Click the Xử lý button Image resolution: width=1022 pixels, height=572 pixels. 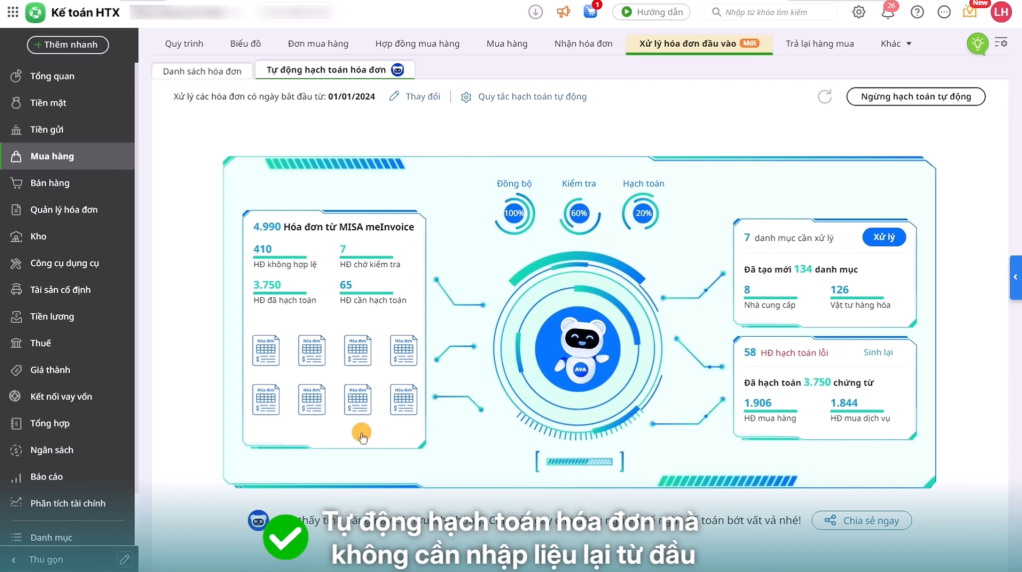(884, 237)
